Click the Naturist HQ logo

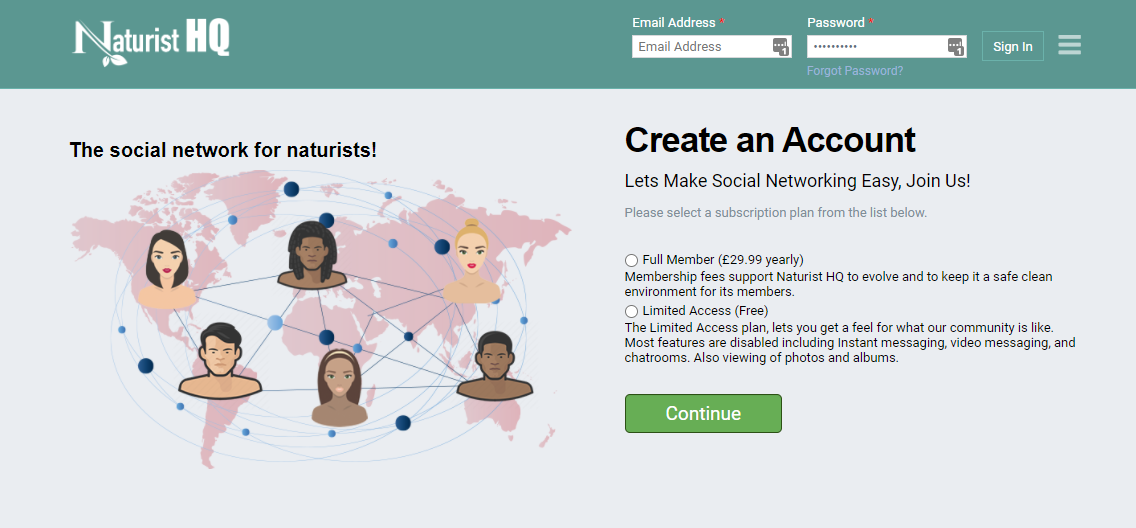click(151, 42)
